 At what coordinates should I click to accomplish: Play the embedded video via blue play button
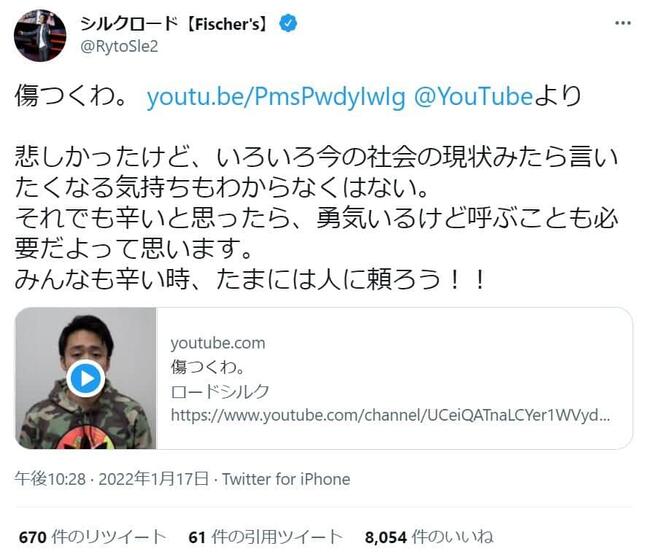(x=86, y=378)
